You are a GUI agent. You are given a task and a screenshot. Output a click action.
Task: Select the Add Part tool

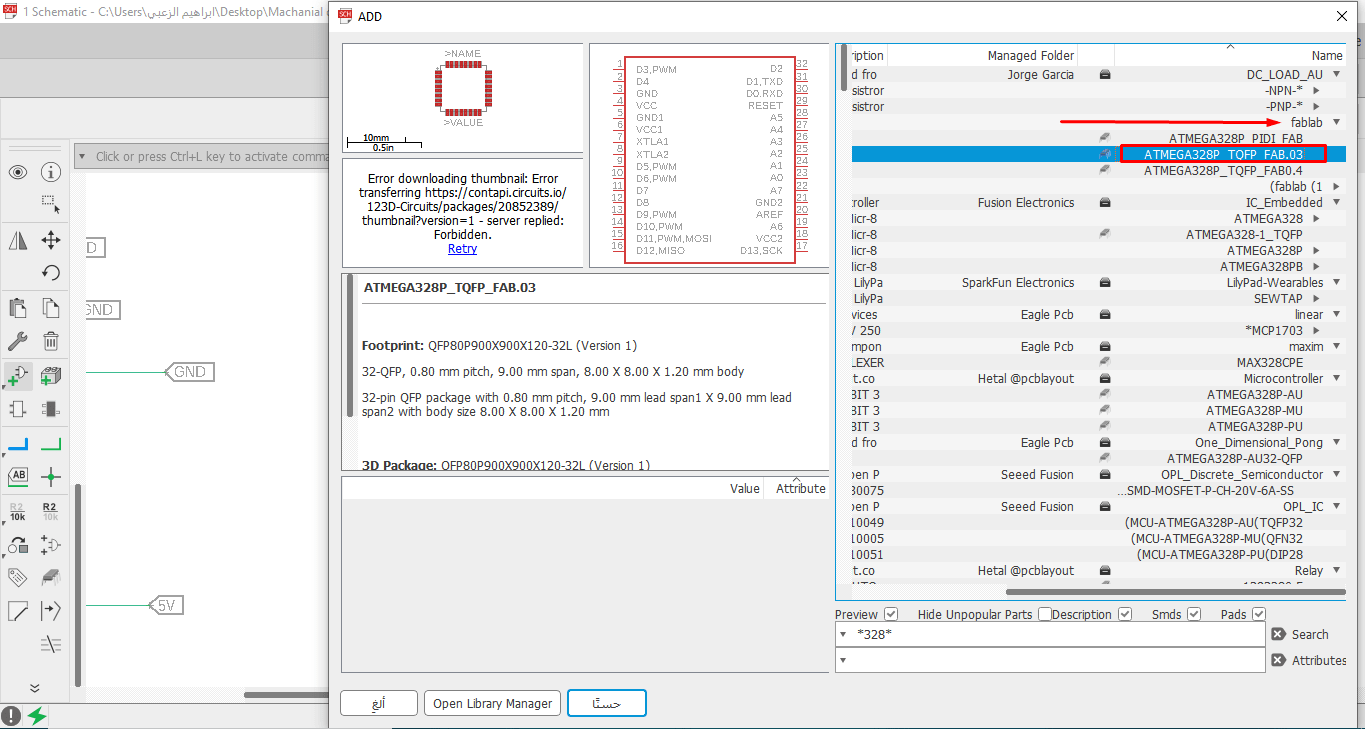click(18, 376)
